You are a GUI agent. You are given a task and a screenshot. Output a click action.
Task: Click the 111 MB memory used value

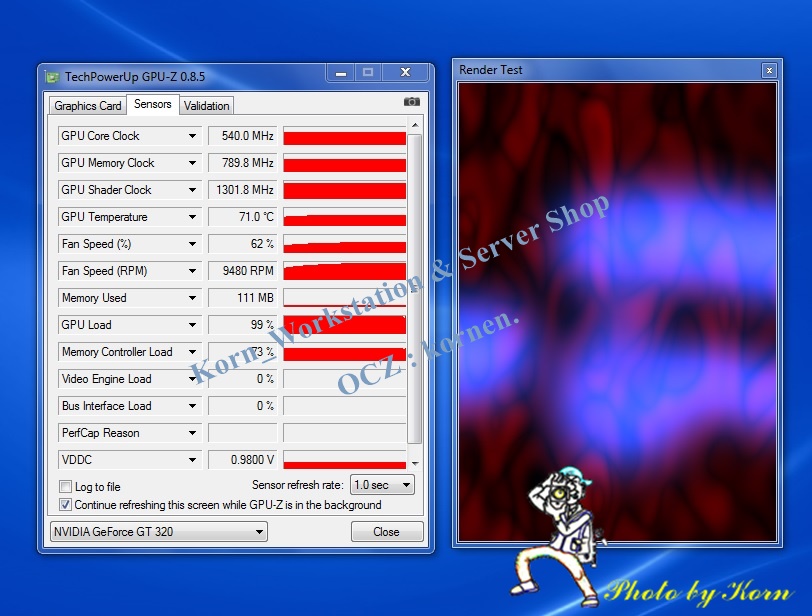click(x=243, y=298)
